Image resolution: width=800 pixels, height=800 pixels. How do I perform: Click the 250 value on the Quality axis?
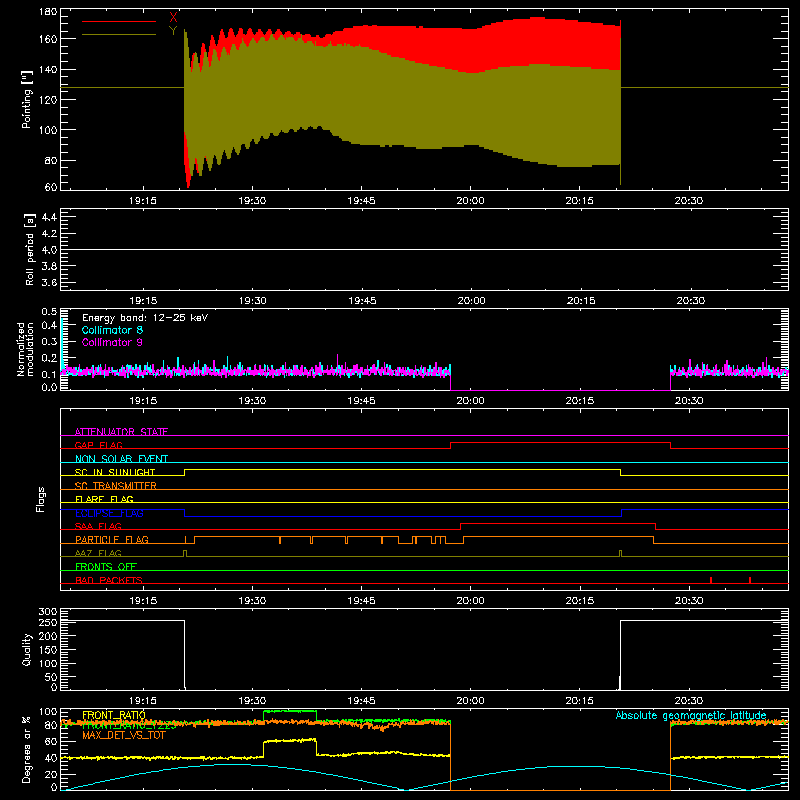click(x=48, y=622)
